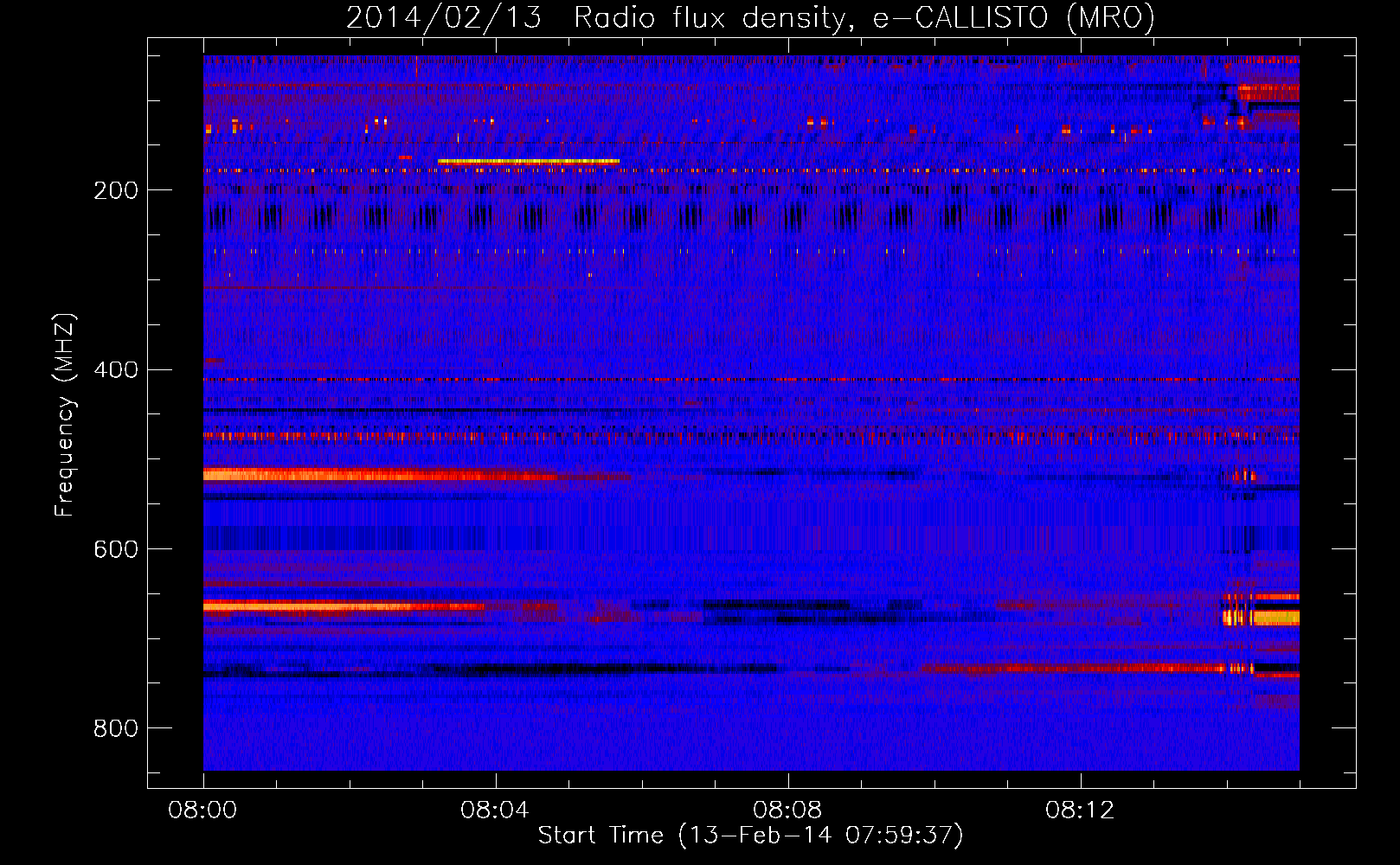The width and height of the screenshot is (1400, 865).
Task: Click the 400 frequency tick label
Action: click(x=116, y=370)
